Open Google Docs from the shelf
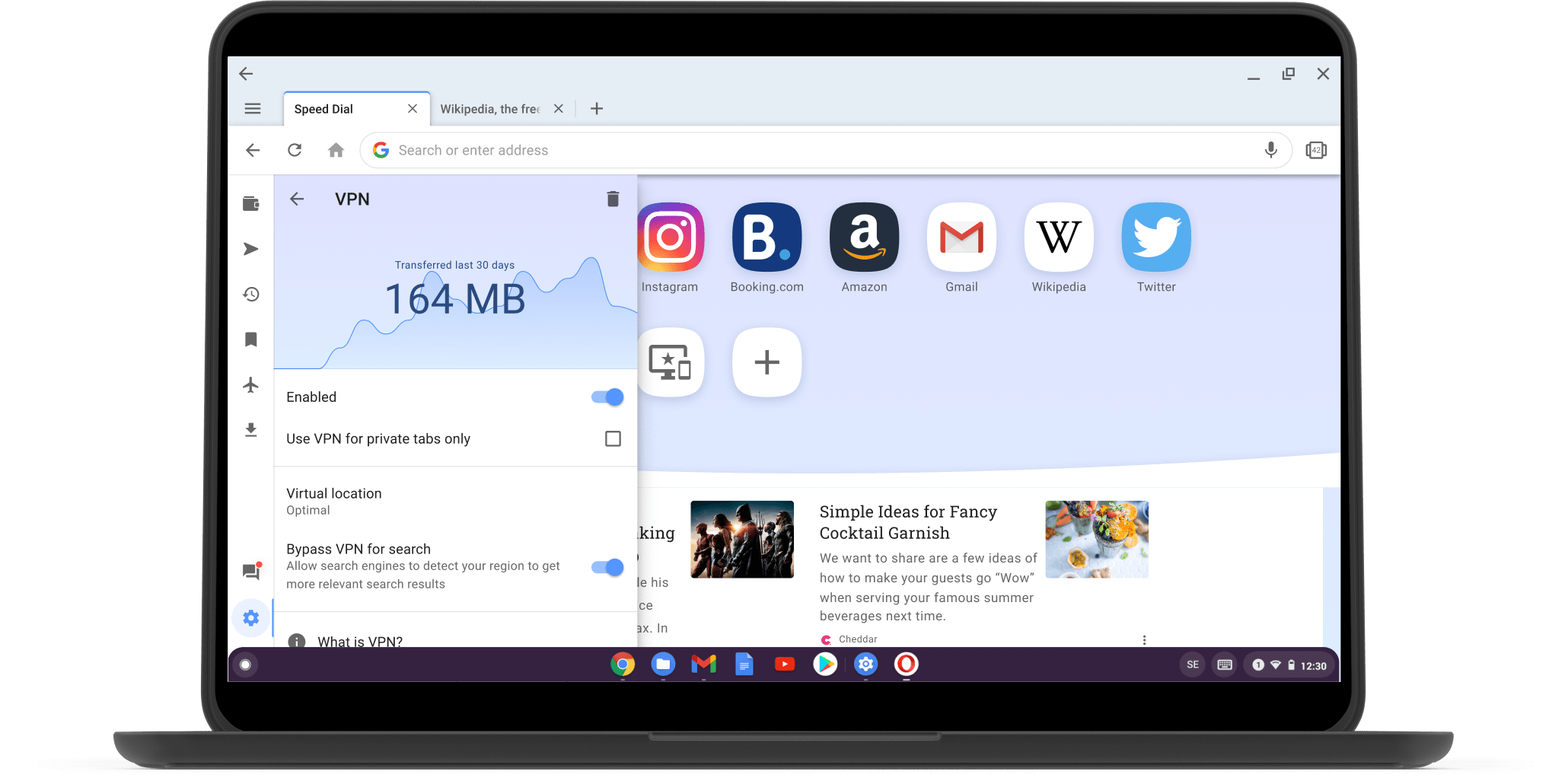The width and height of the screenshot is (1568, 784). pyautogui.click(x=744, y=664)
